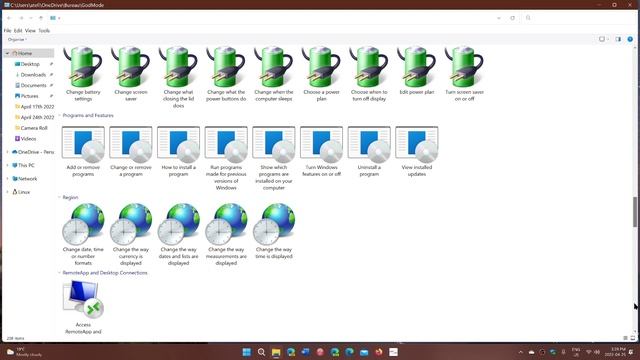Open address bar history dropdown
640x360 pixels.
499,18
